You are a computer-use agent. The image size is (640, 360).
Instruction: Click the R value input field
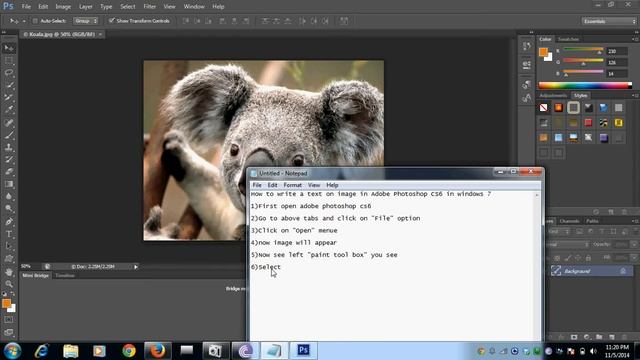tap(617, 51)
